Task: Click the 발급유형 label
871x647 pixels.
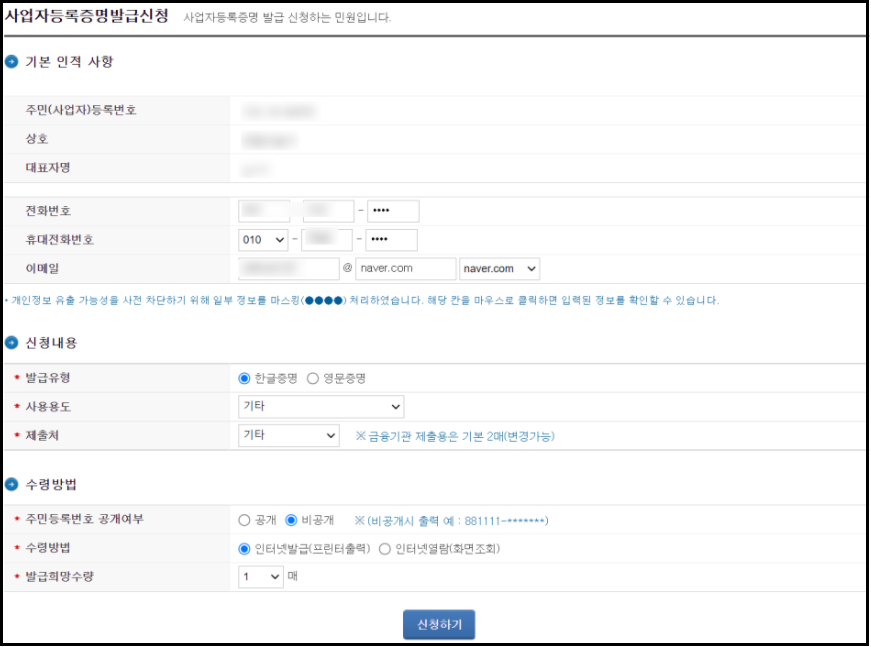Action: [x=48, y=378]
